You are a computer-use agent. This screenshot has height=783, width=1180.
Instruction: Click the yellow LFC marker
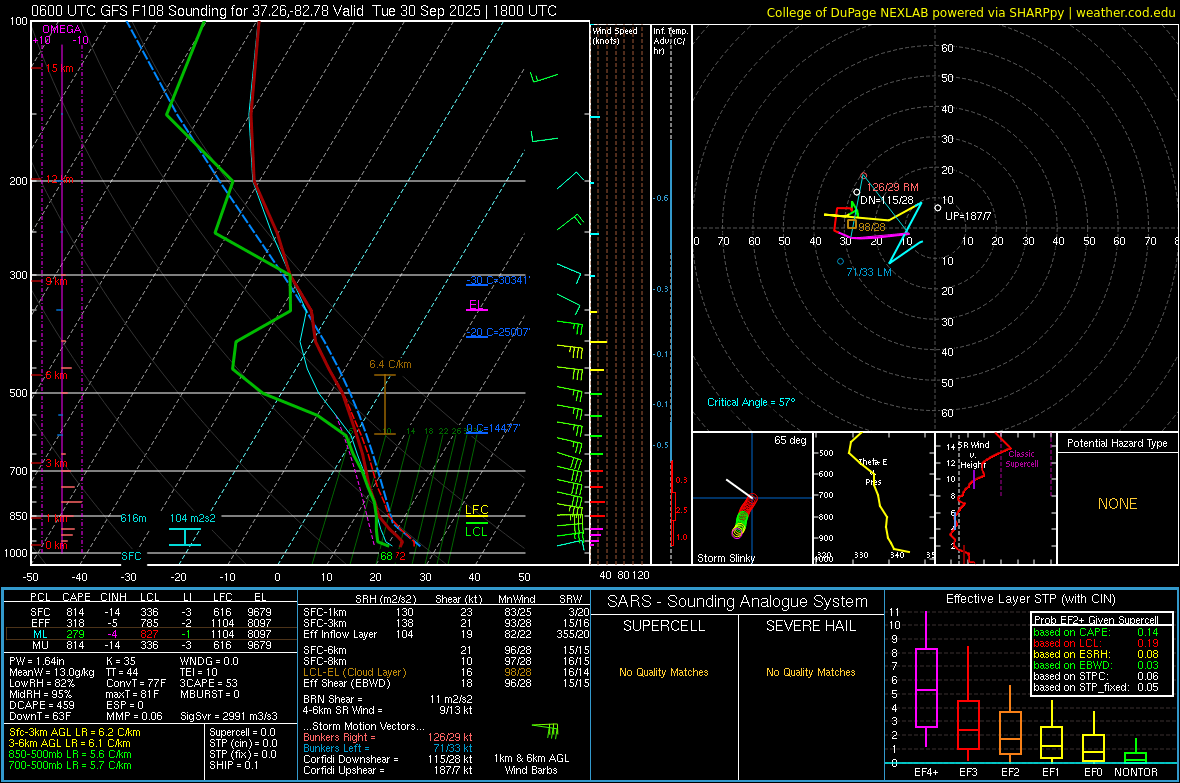point(476,510)
